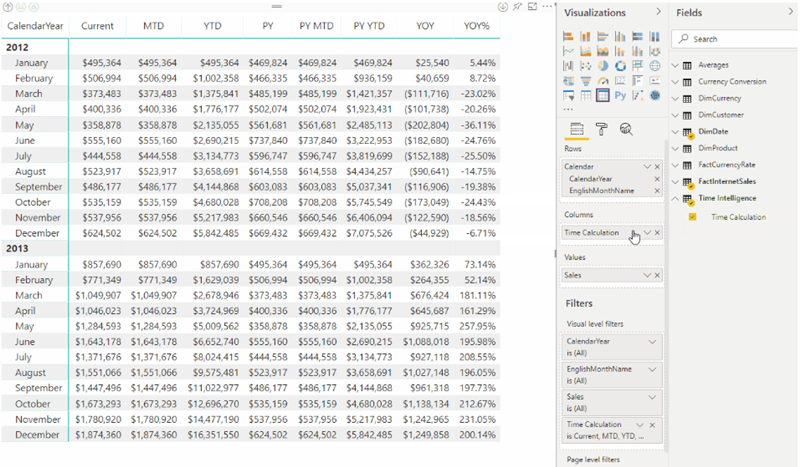The image size is (800, 467).
Task: Open the Analytics magnifier pane
Action: [x=626, y=129]
